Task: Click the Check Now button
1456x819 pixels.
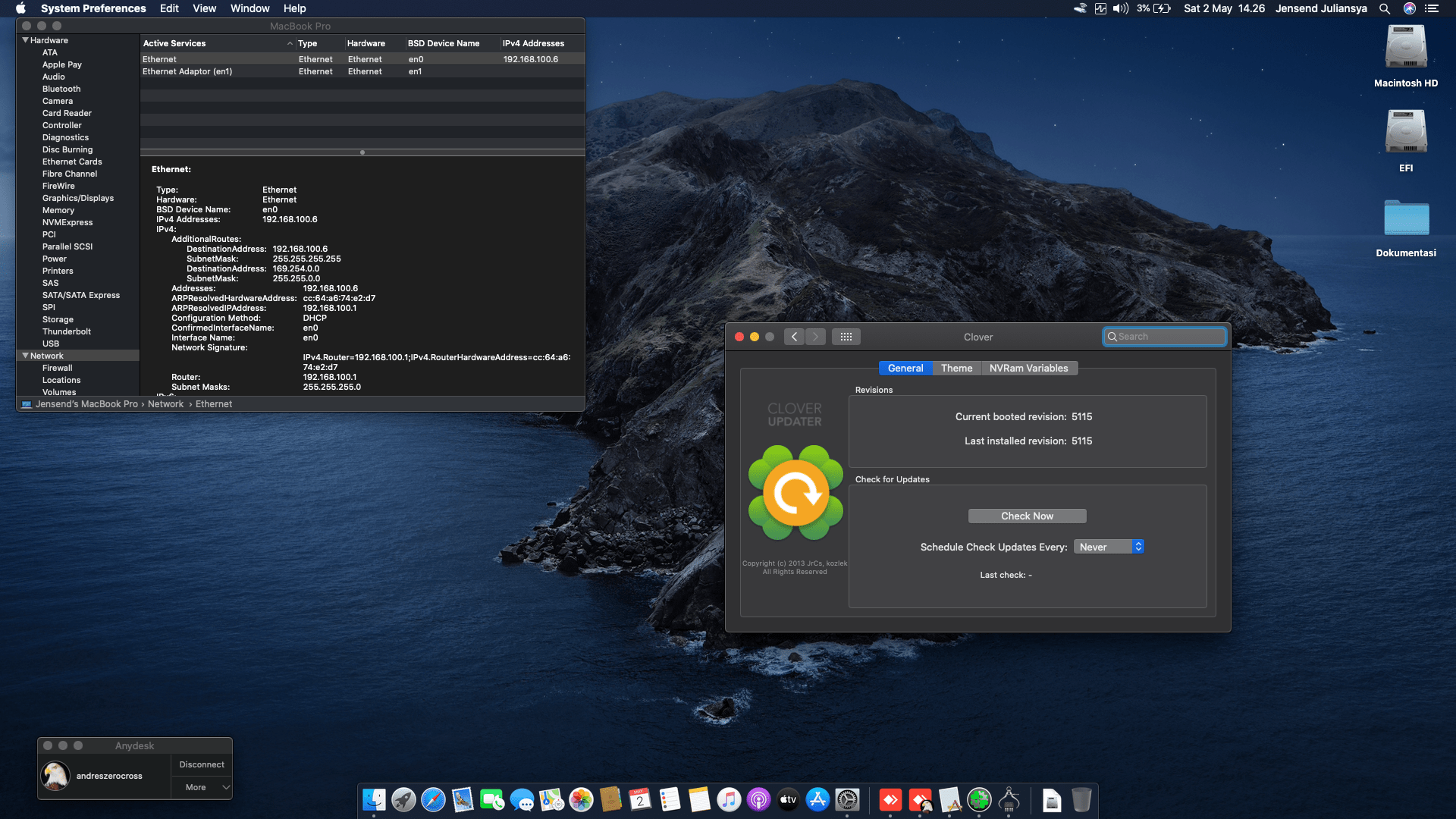Action: (1027, 516)
